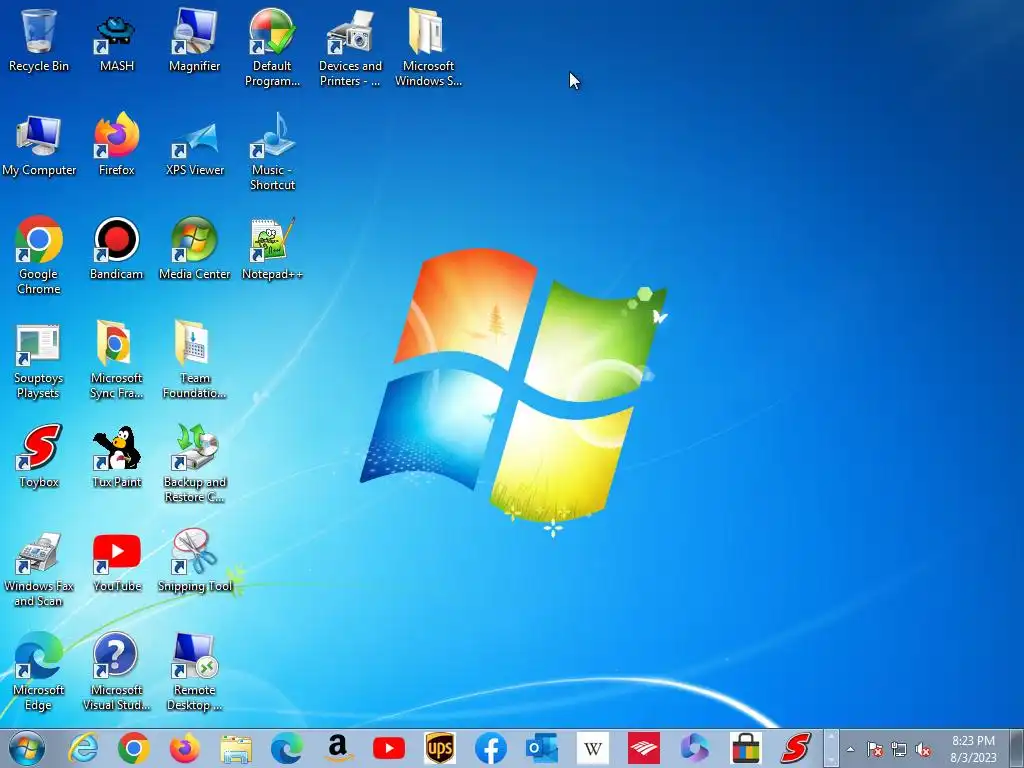The height and width of the screenshot is (768, 1024).
Task: Launch Microsoft Edge from the taskbar
Action: tap(287, 748)
